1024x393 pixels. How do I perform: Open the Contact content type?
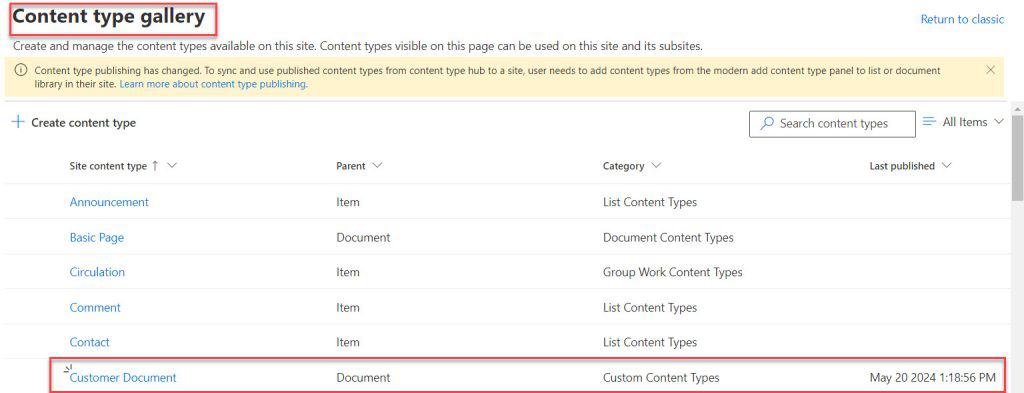[89, 342]
